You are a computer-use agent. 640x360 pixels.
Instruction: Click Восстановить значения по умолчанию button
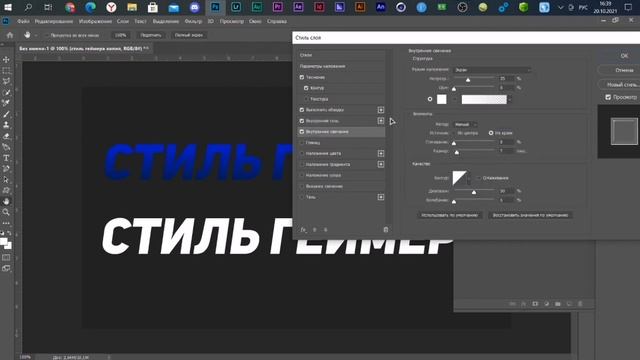[x=530, y=215]
